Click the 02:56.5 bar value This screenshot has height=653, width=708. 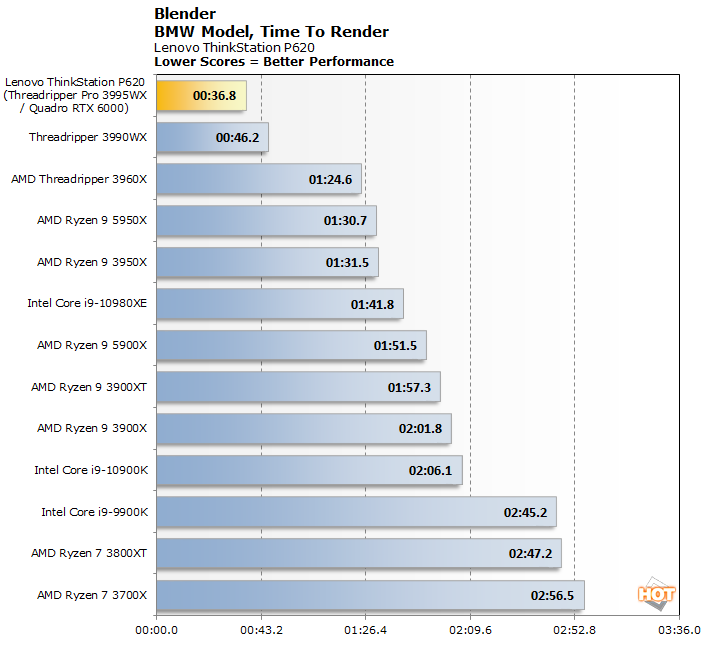552,596
